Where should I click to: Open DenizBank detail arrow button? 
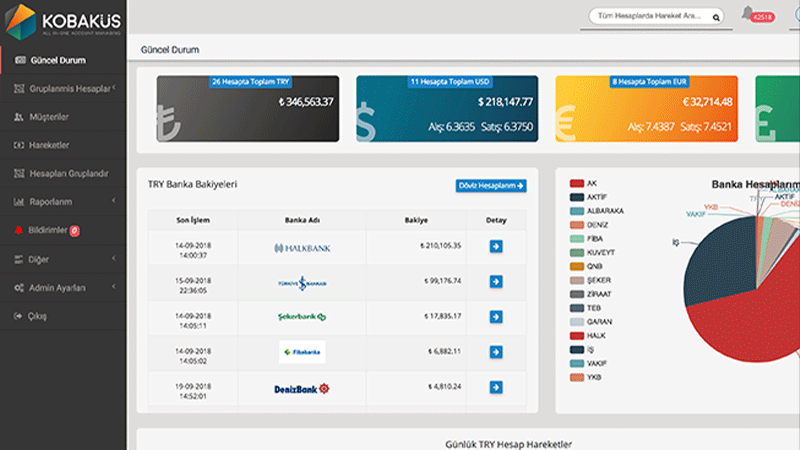pyautogui.click(x=496, y=387)
